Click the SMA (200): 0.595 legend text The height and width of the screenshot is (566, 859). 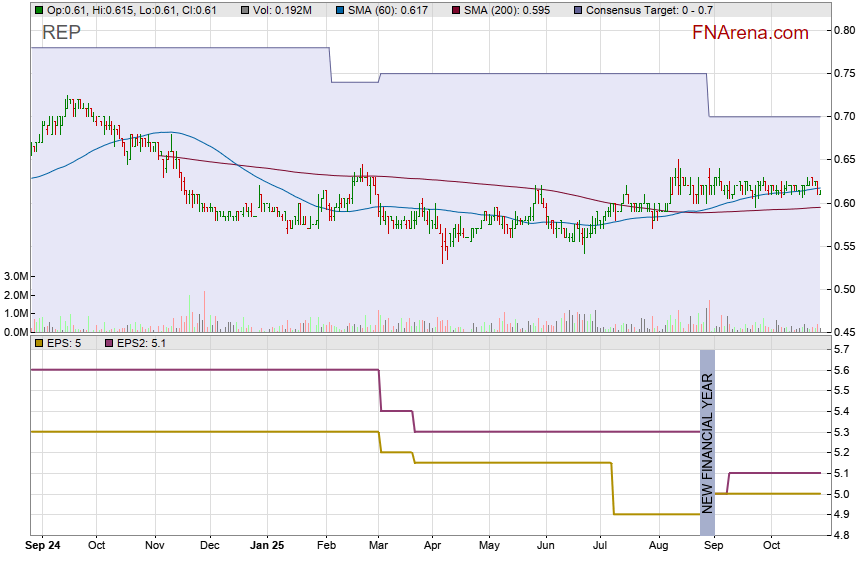(508, 9)
